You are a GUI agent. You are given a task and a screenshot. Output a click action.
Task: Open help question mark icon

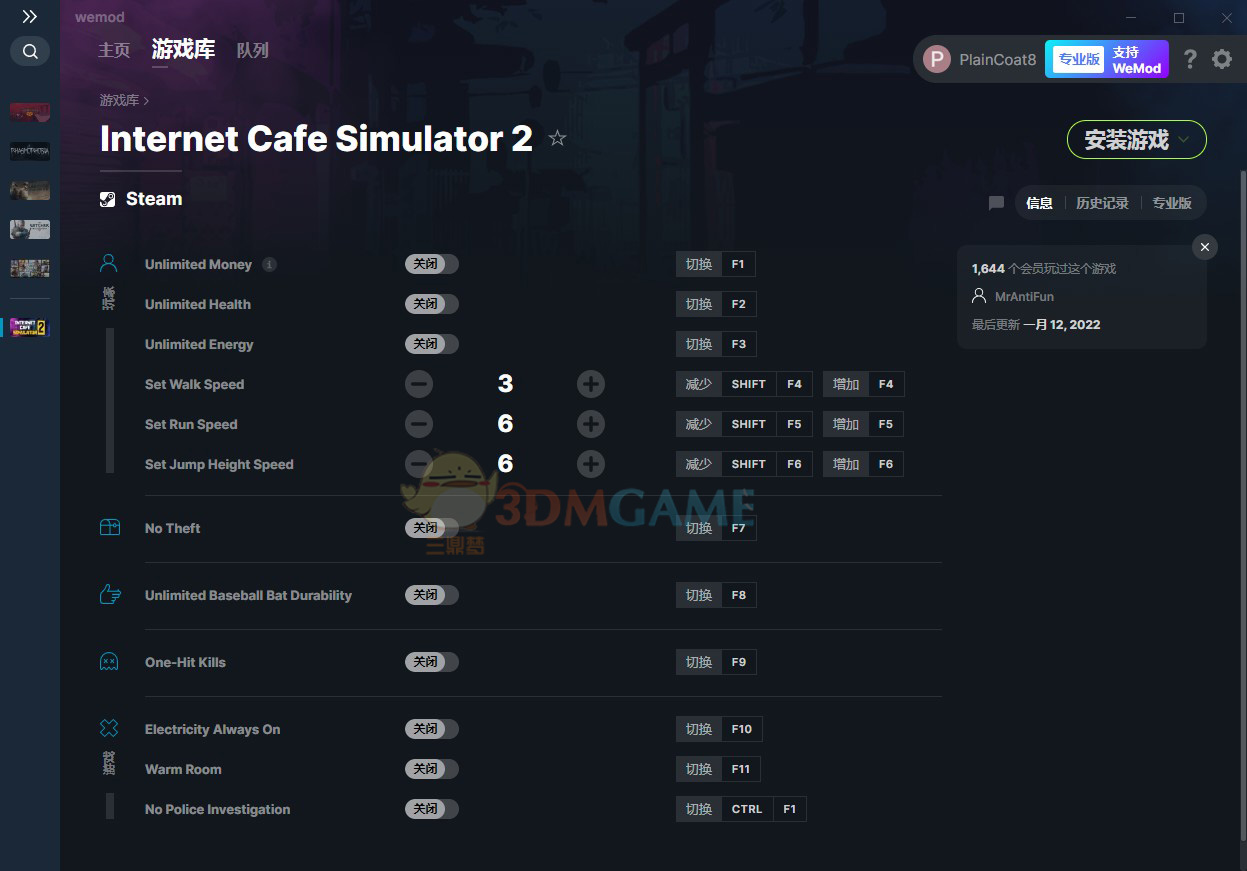[1190, 59]
